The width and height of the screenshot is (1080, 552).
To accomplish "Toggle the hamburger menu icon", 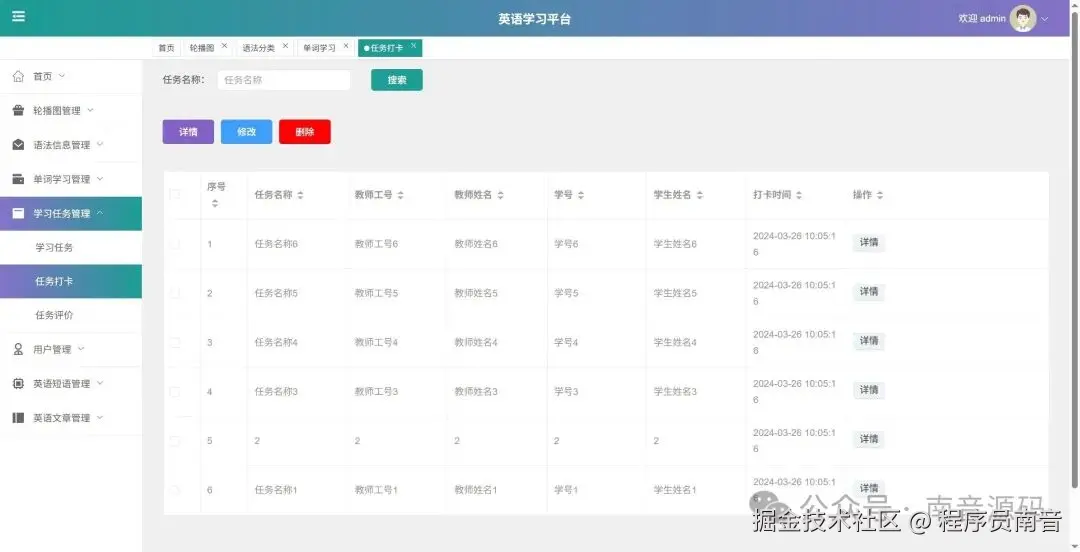I will pos(19,16).
